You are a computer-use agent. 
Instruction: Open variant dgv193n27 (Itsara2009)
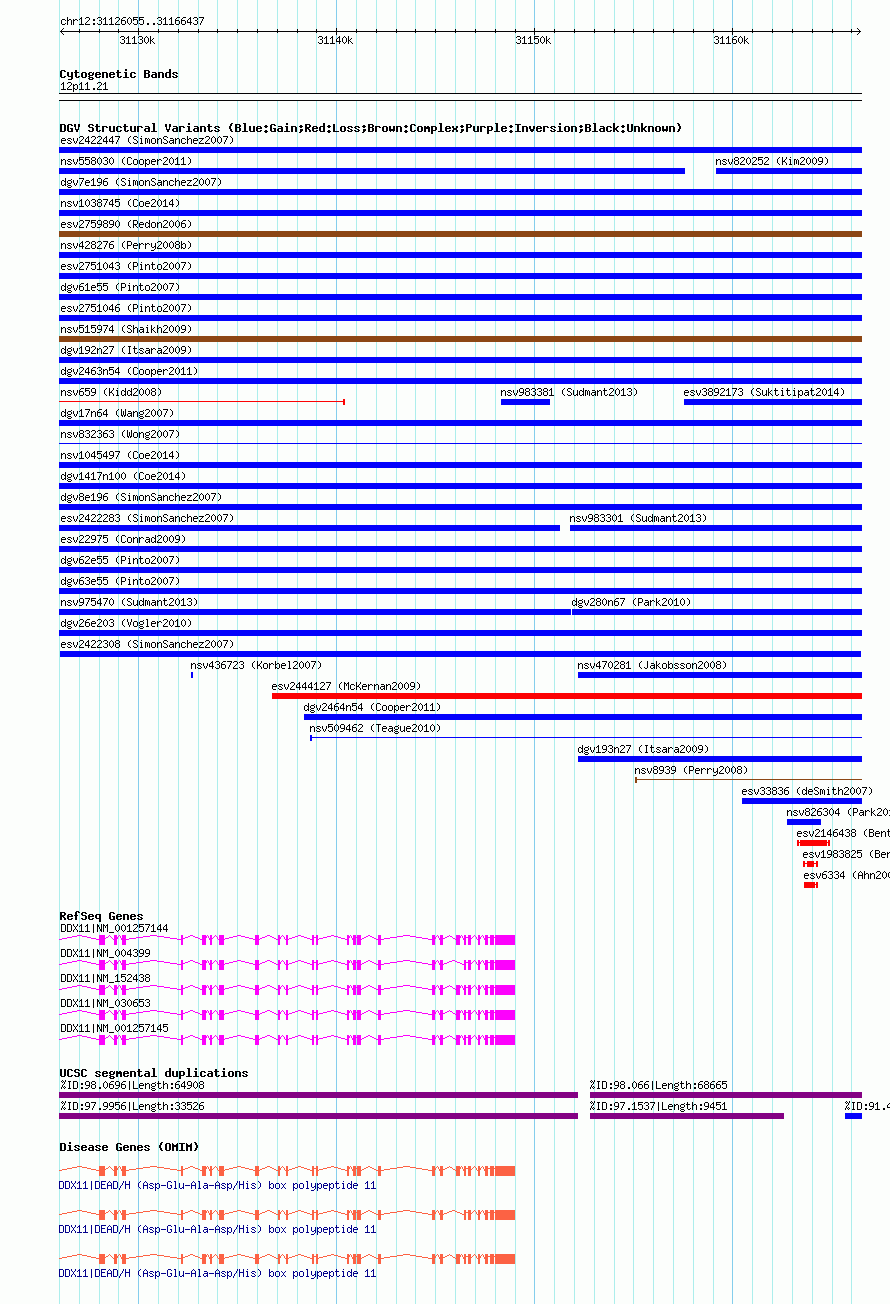click(643, 749)
